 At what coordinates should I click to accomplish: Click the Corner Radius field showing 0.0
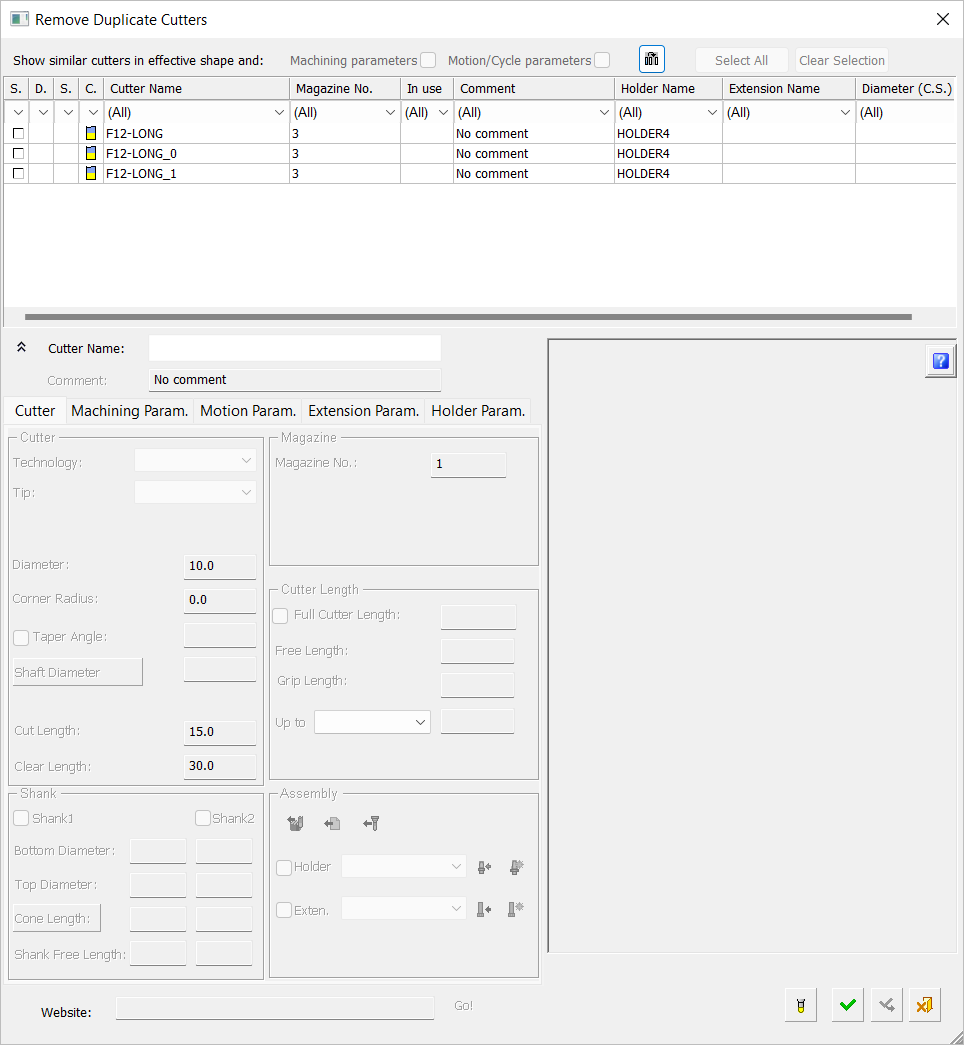220,600
